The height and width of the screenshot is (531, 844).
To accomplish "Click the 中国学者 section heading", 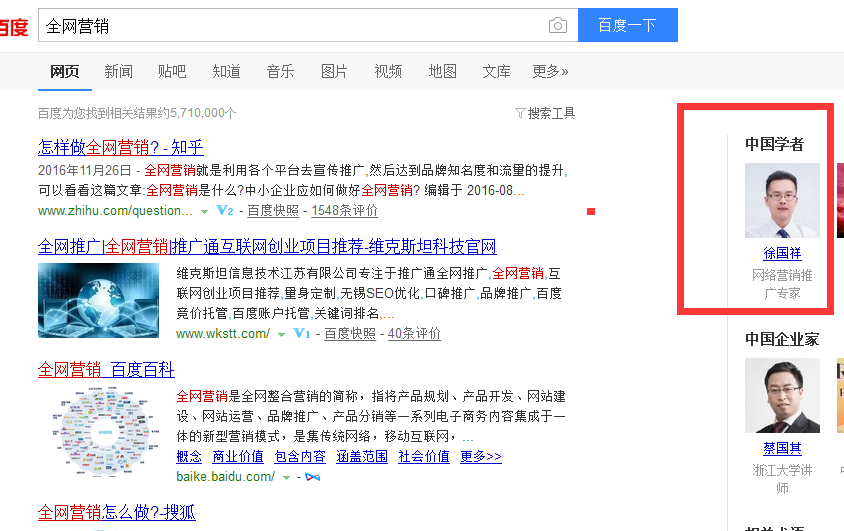I will pyautogui.click(x=774, y=144).
